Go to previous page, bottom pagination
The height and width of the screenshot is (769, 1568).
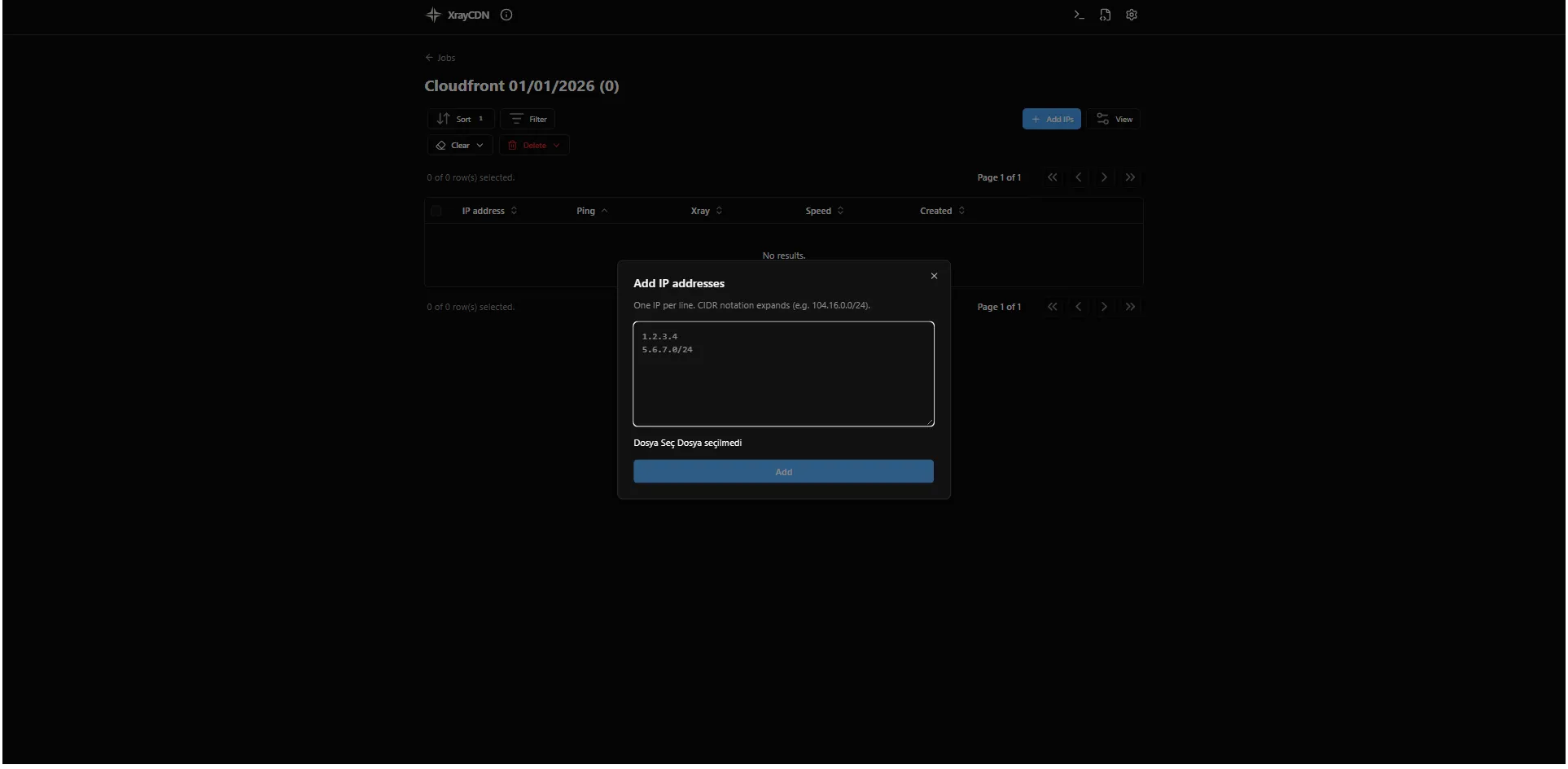[x=1079, y=307]
